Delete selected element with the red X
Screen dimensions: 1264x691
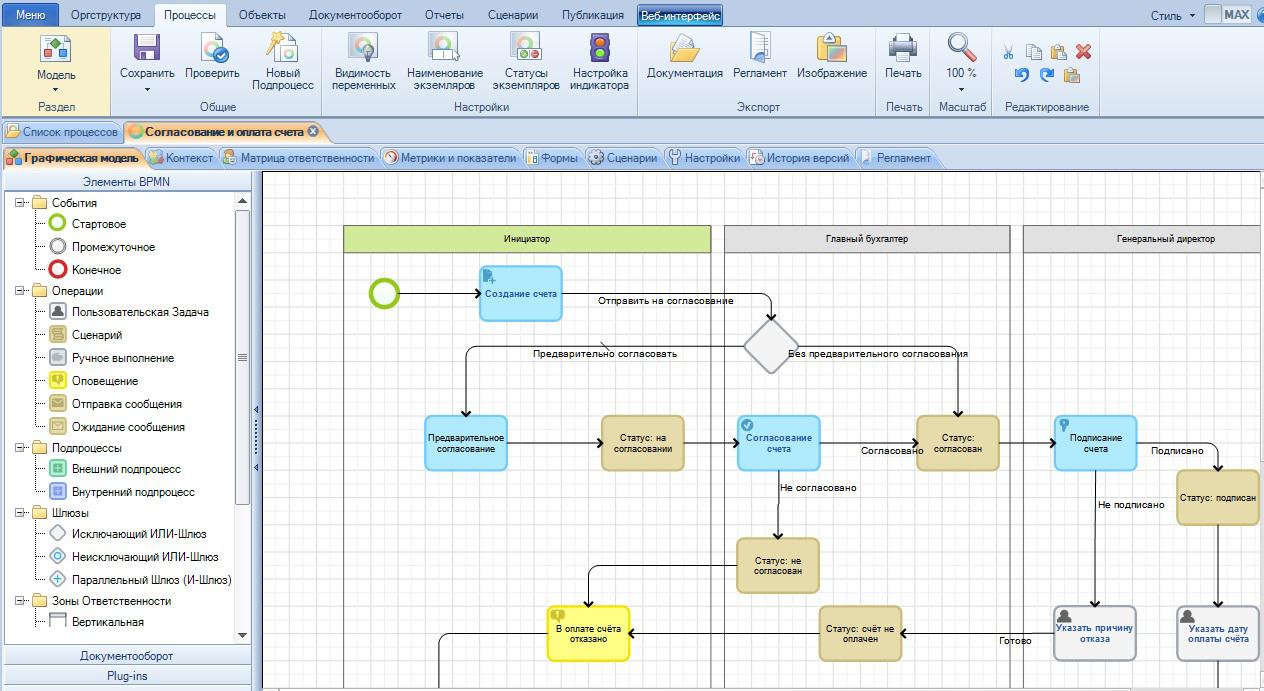click(x=1083, y=52)
